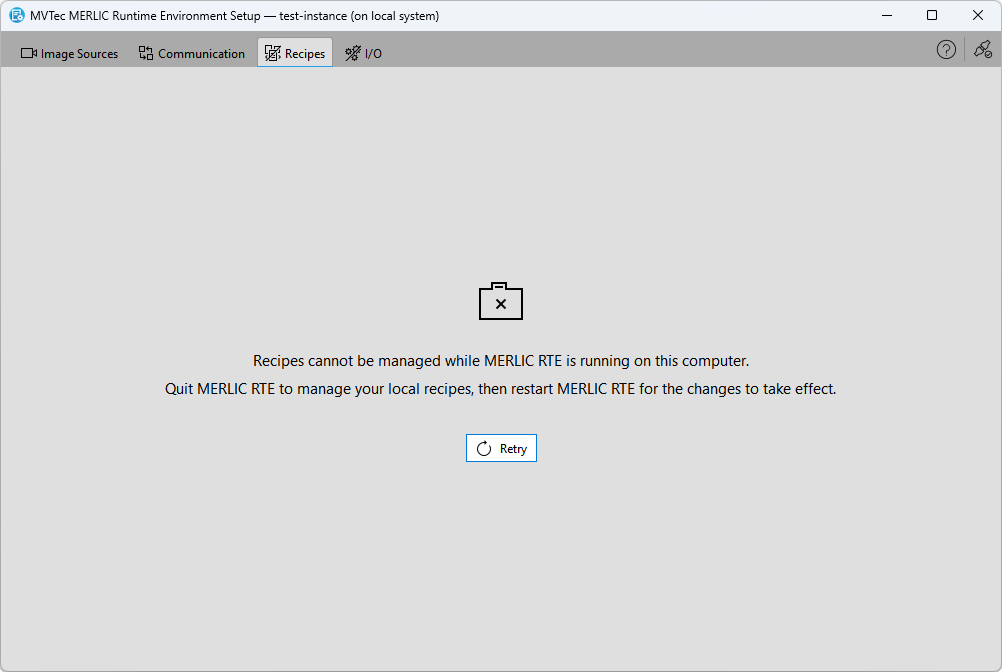Switch to the Communication tab
The width and height of the screenshot is (1002, 672).
(x=192, y=53)
